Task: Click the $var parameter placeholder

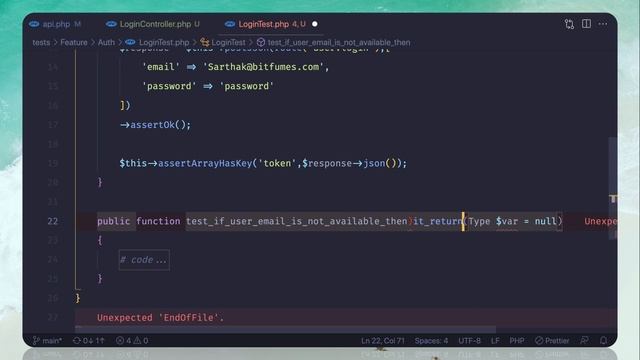Action: 507,221
